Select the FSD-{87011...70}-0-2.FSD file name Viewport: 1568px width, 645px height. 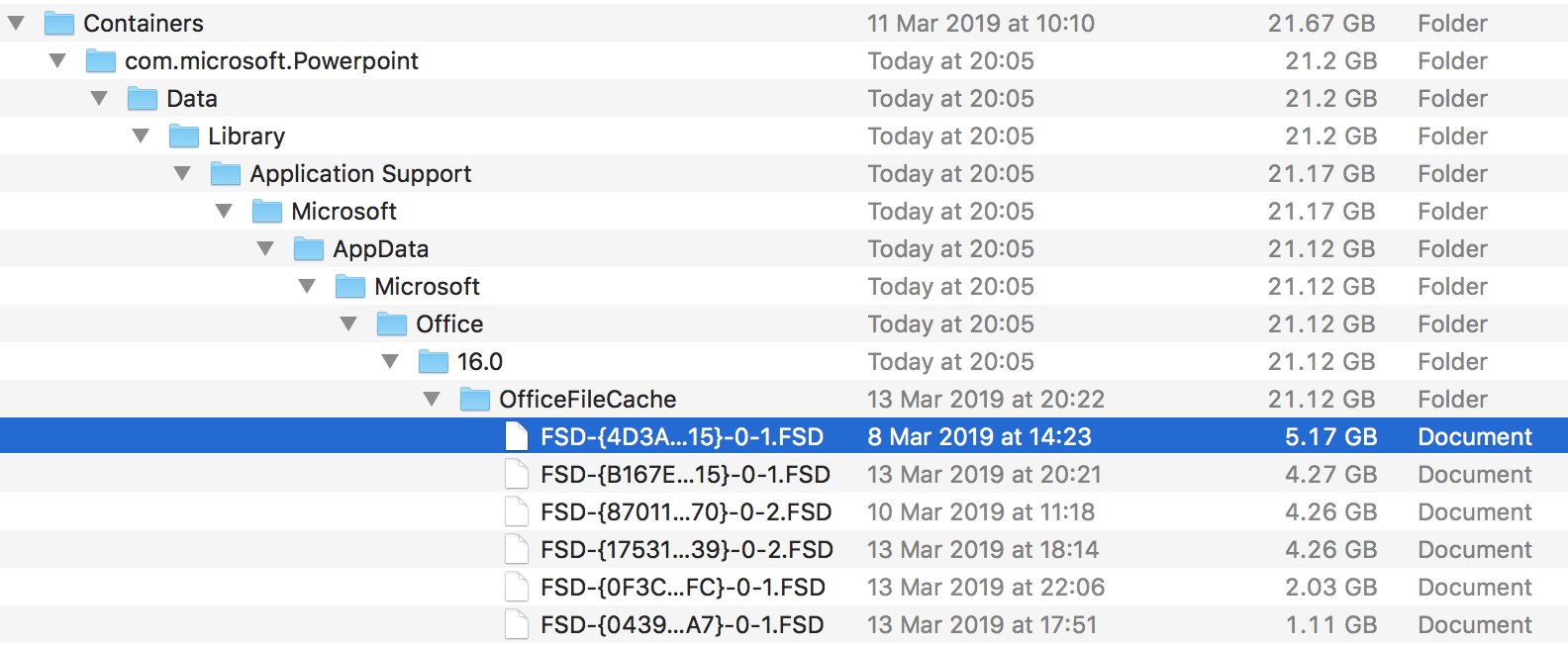(x=686, y=511)
